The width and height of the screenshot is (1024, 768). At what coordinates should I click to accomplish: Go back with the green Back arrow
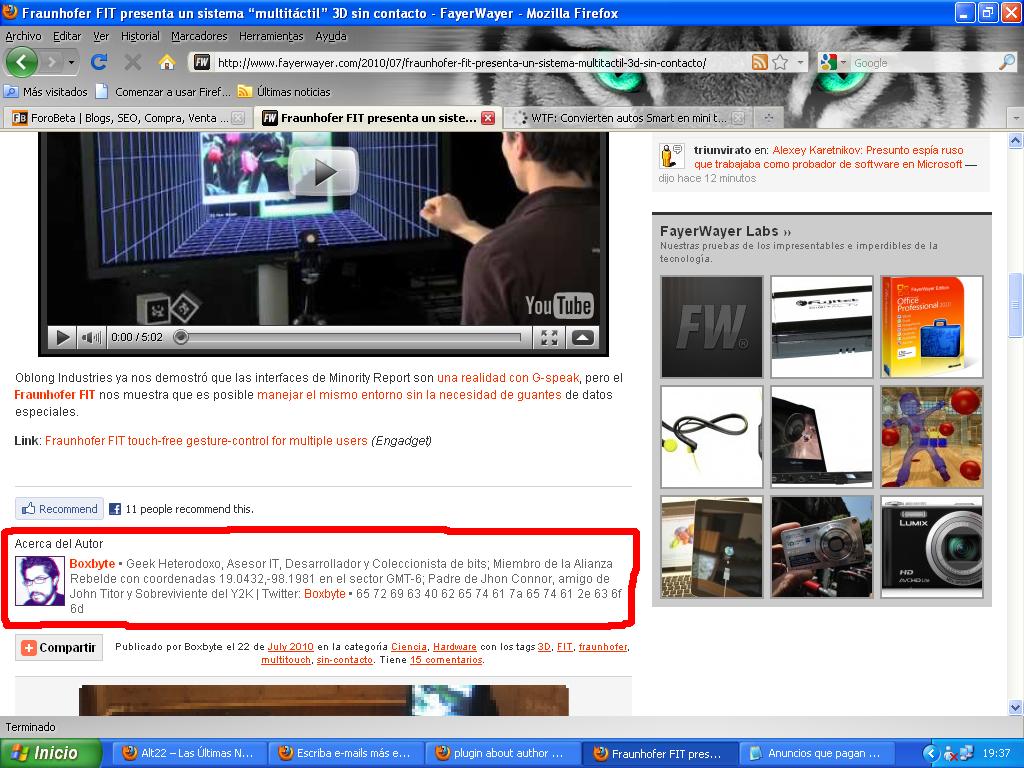click(x=22, y=63)
